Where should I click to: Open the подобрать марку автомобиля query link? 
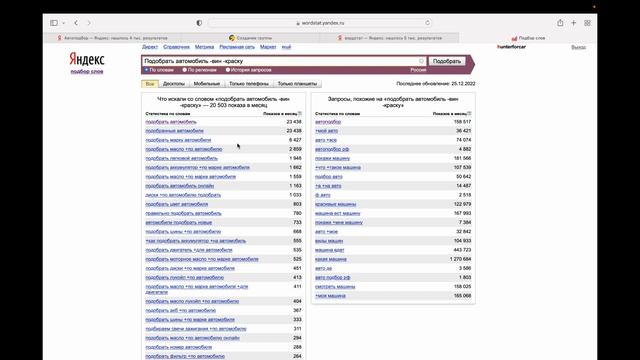point(178,140)
